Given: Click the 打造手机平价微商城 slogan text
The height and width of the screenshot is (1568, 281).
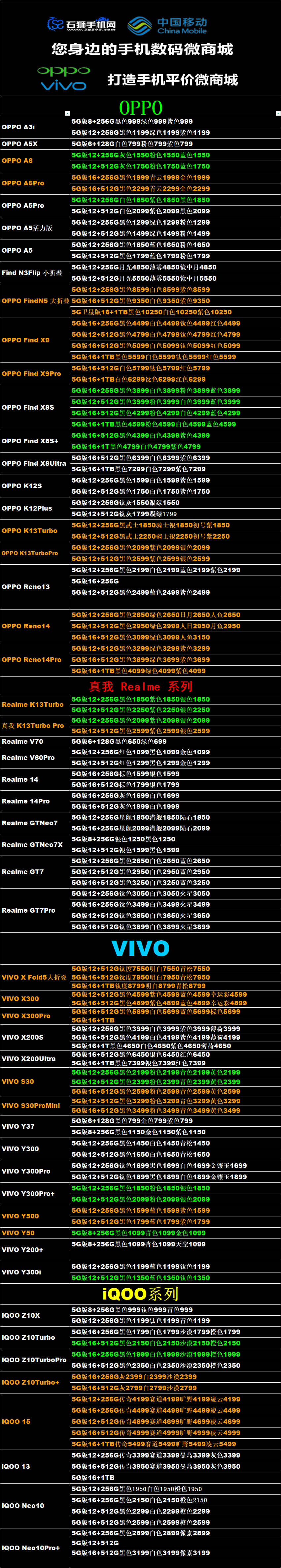Looking at the screenshot, I should coord(172,80).
